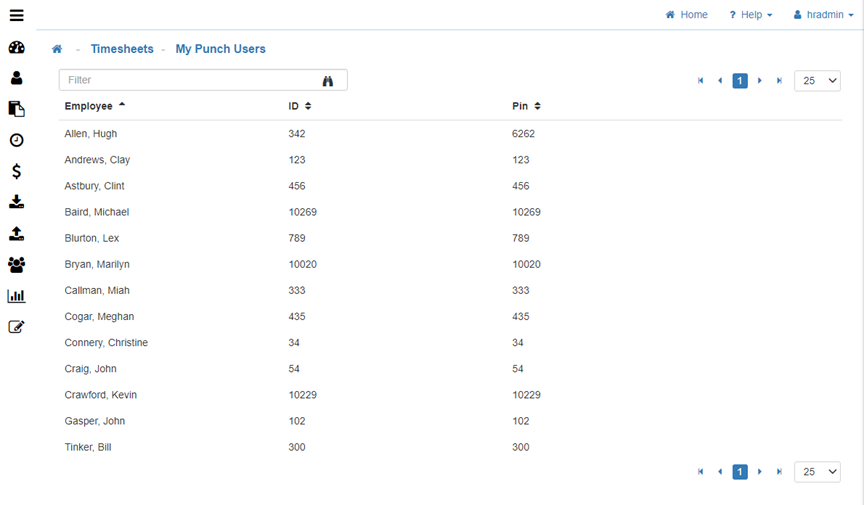The height and width of the screenshot is (505, 864).
Task: Select the dollar sign payroll icon
Action: pos(16,171)
